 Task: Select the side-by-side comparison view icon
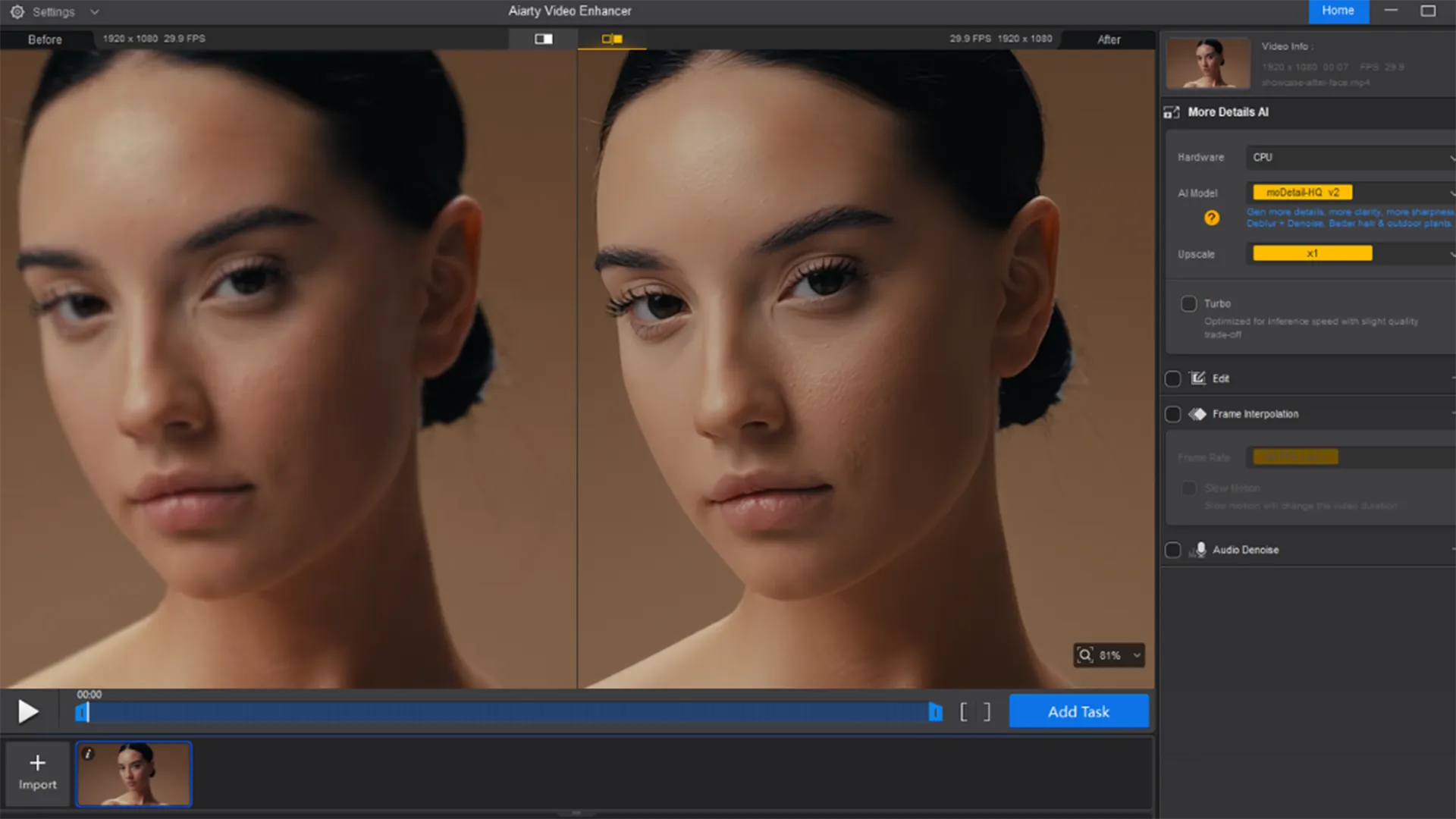[611, 39]
